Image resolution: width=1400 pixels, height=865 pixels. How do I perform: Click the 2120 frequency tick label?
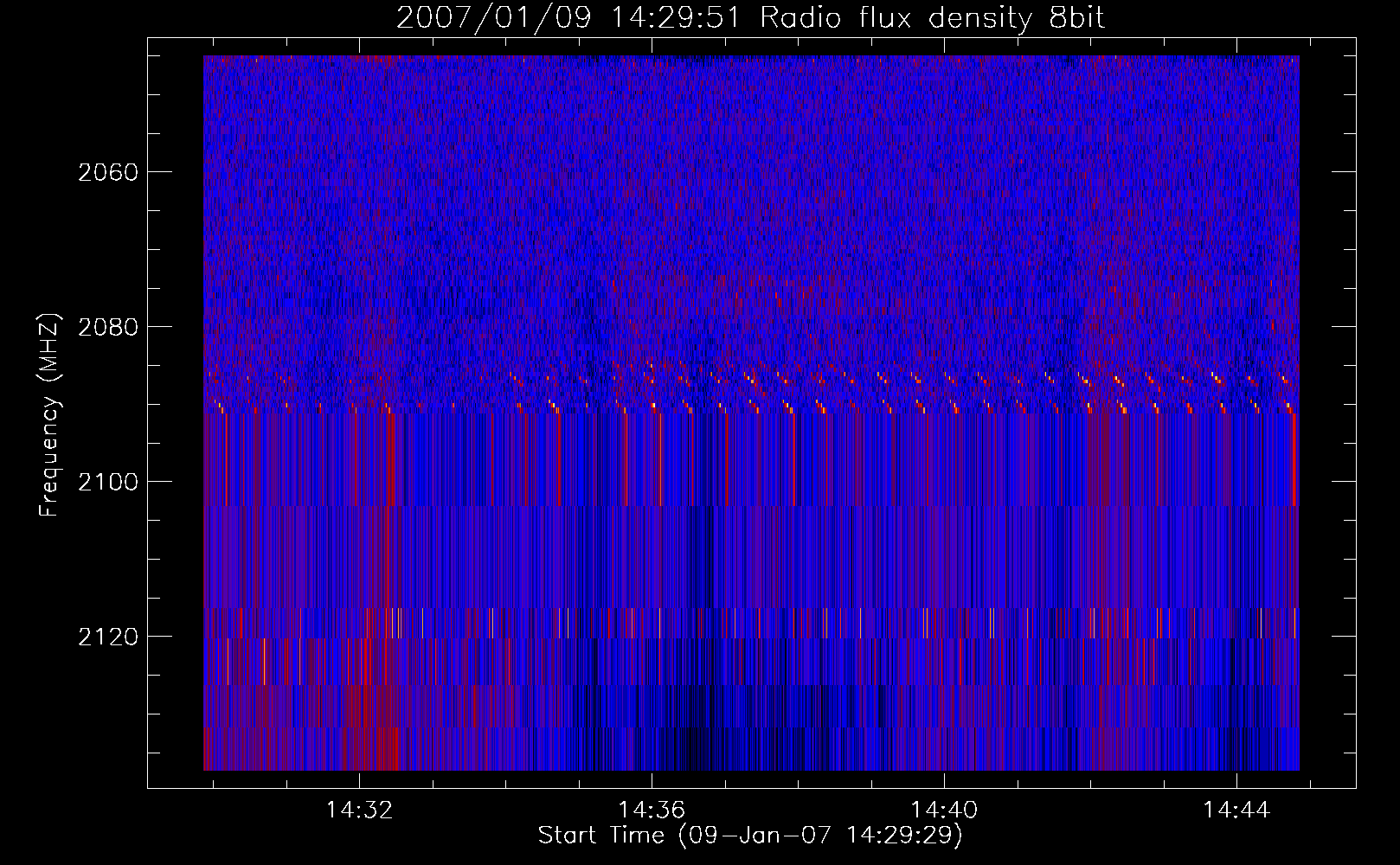pyautogui.click(x=108, y=637)
